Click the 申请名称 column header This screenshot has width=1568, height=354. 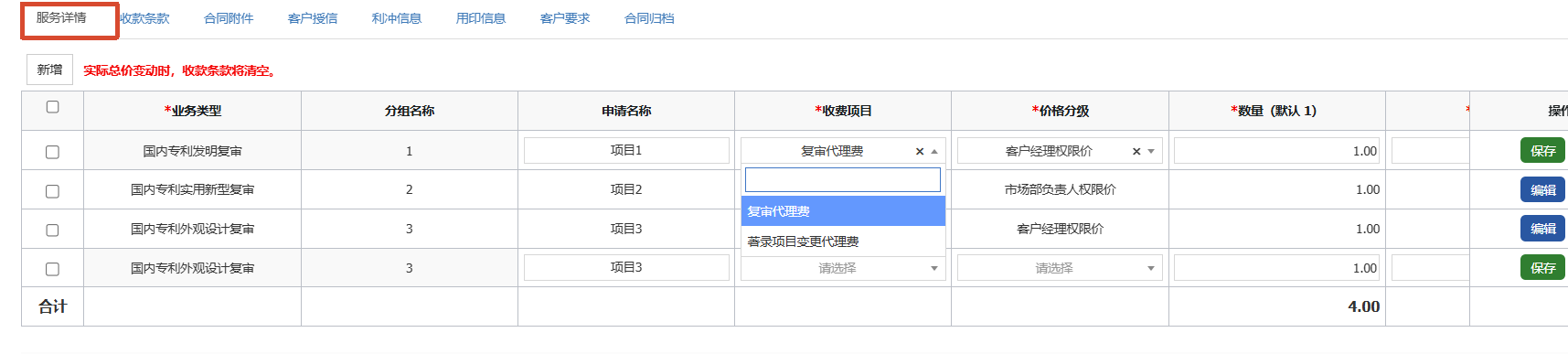tap(626, 111)
